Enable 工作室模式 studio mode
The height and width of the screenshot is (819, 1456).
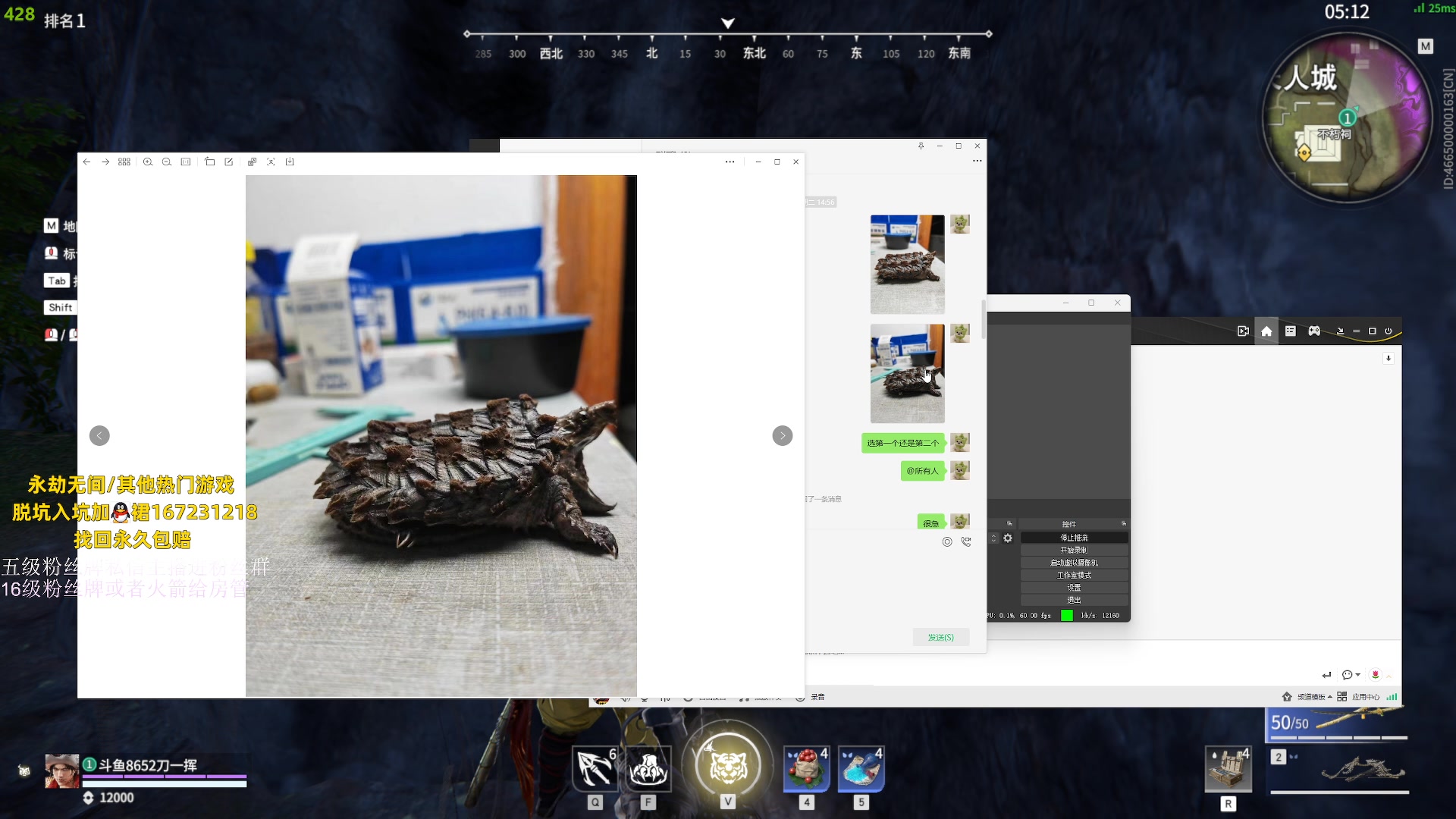click(1074, 576)
